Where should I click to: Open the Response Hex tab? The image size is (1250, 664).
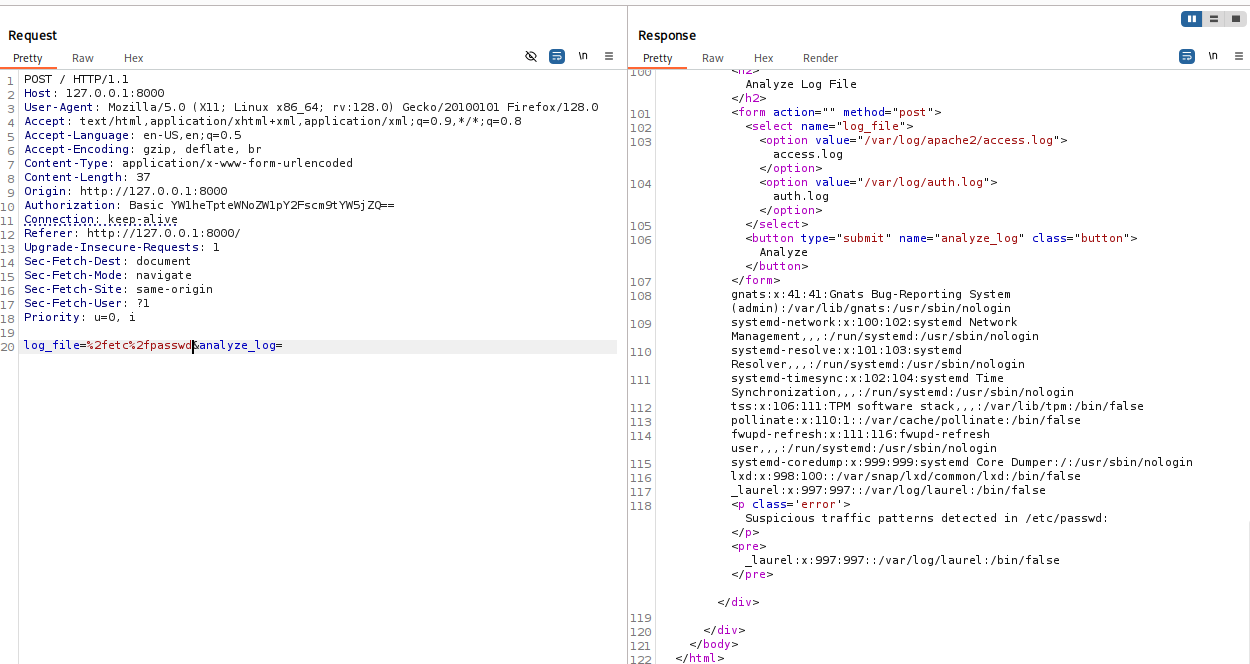764,59
